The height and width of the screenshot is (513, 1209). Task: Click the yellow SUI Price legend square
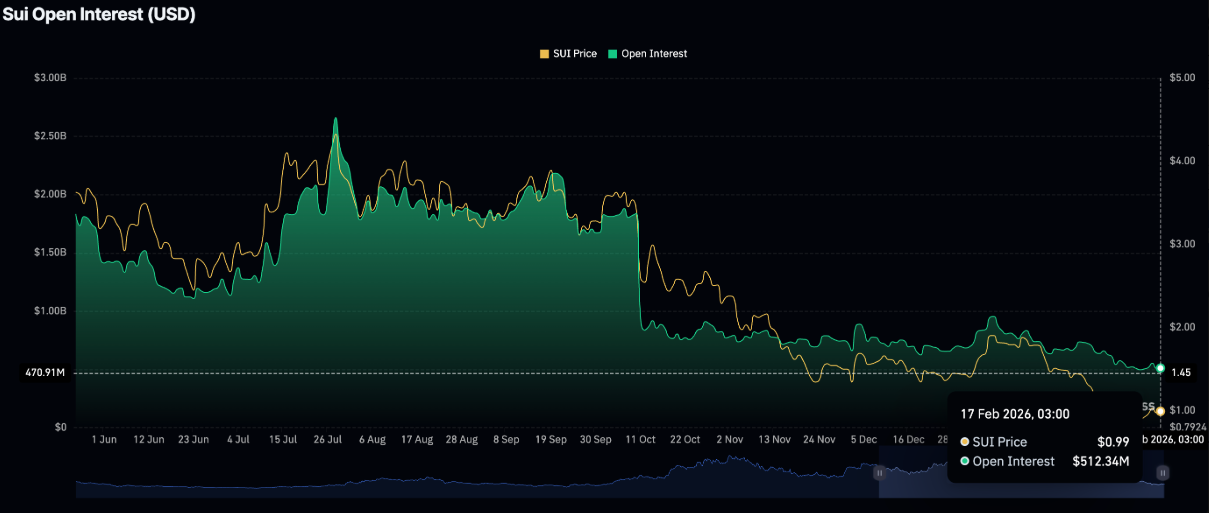(x=544, y=54)
